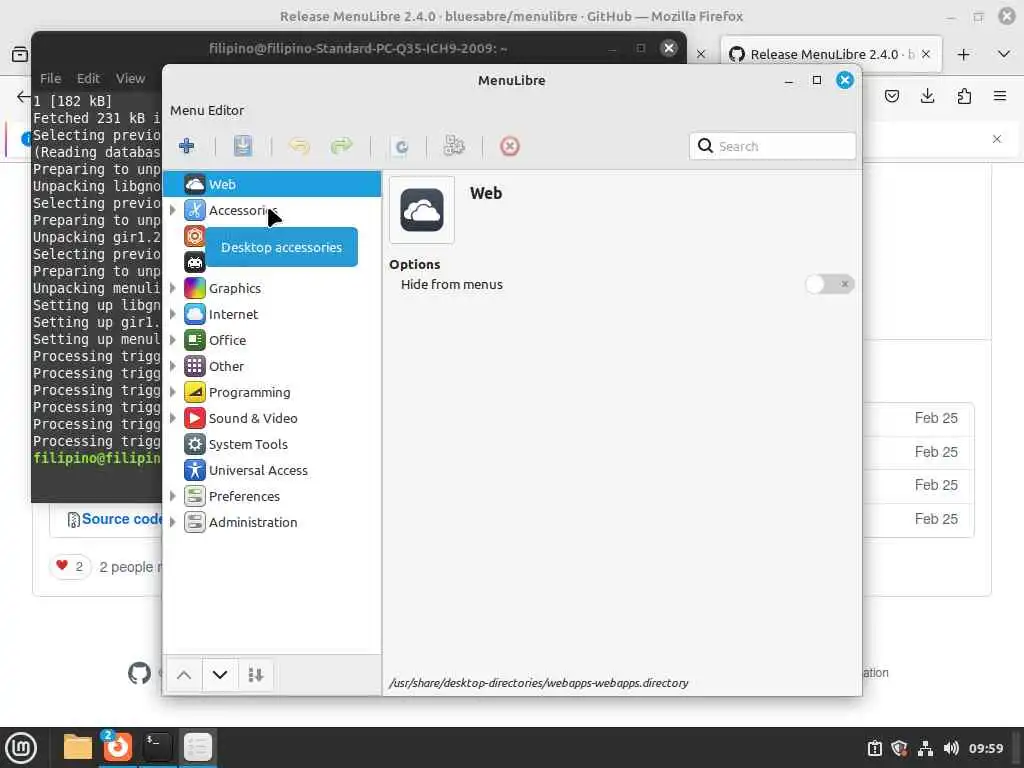Select the Internet cloud icon

pos(195,314)
